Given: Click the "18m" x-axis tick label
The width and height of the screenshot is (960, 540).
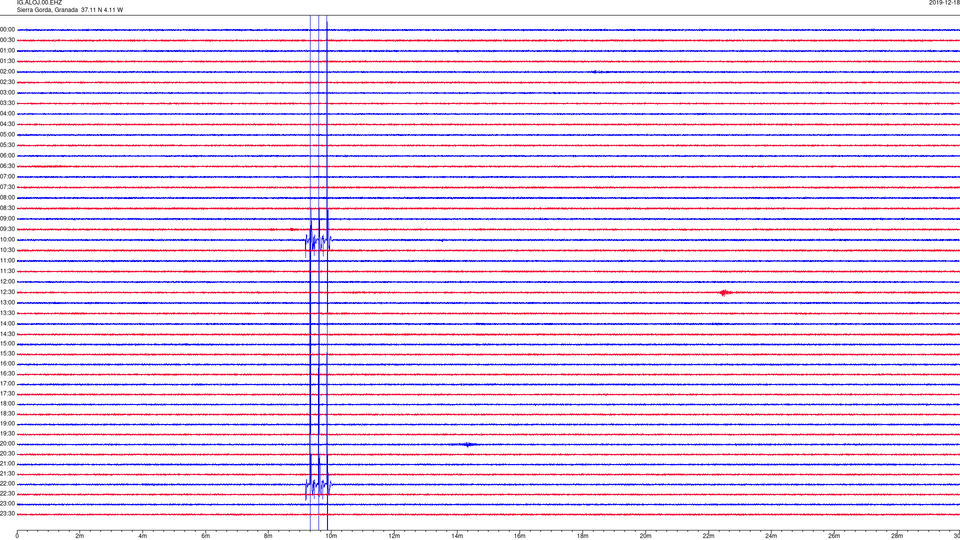Looking at the screenshot, I should tap(583, 536).
